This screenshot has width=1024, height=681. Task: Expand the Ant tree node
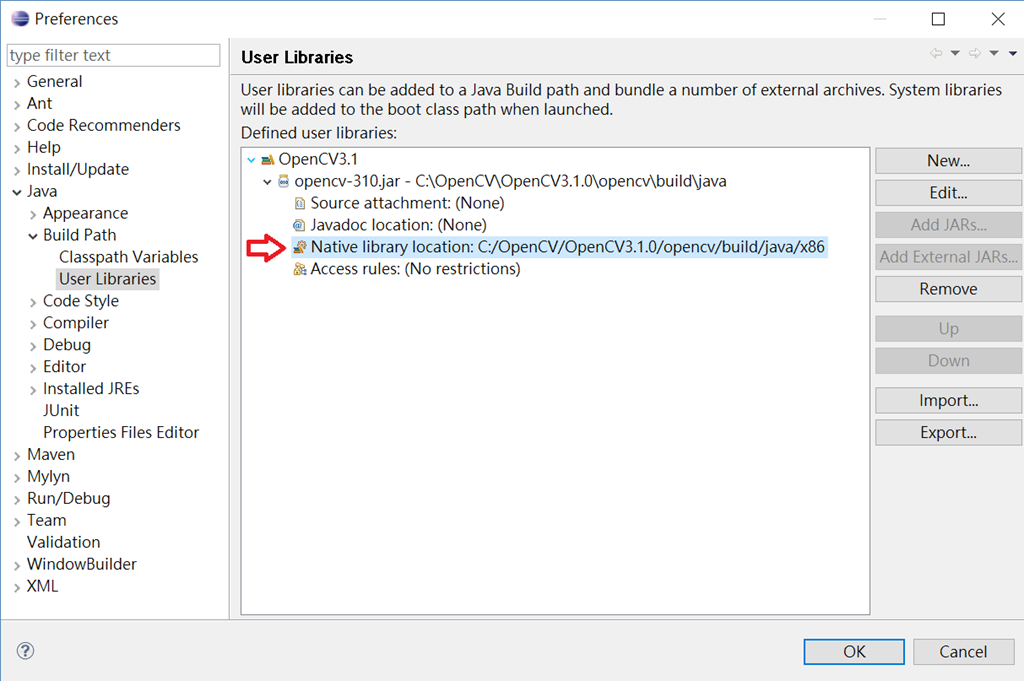[x=17, y=104]
